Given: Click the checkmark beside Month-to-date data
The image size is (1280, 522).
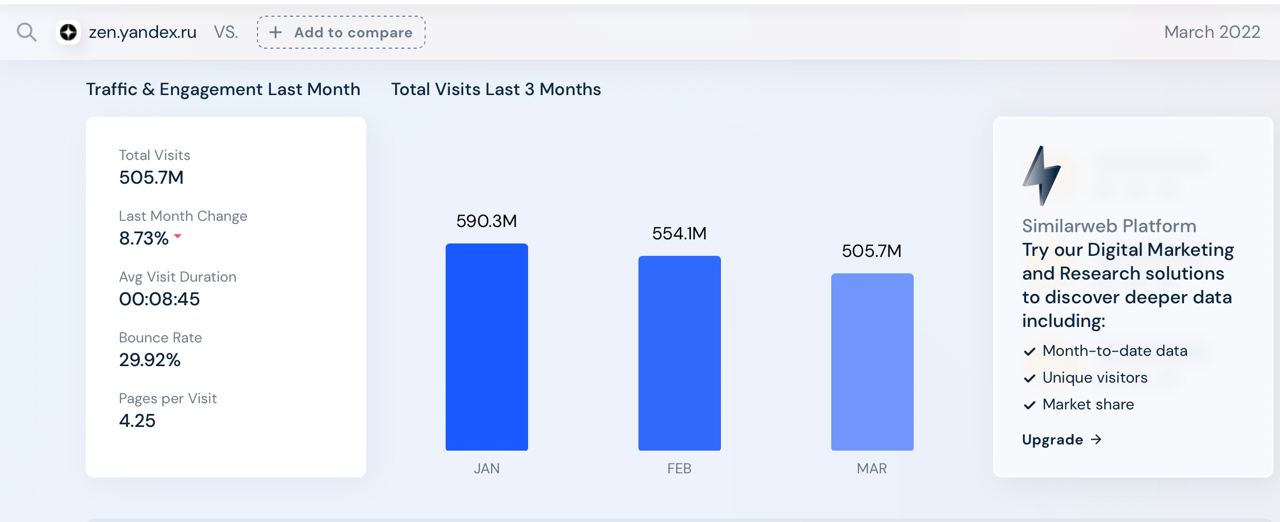Looking at the screenshot, I should click(x=1029, y=351).
